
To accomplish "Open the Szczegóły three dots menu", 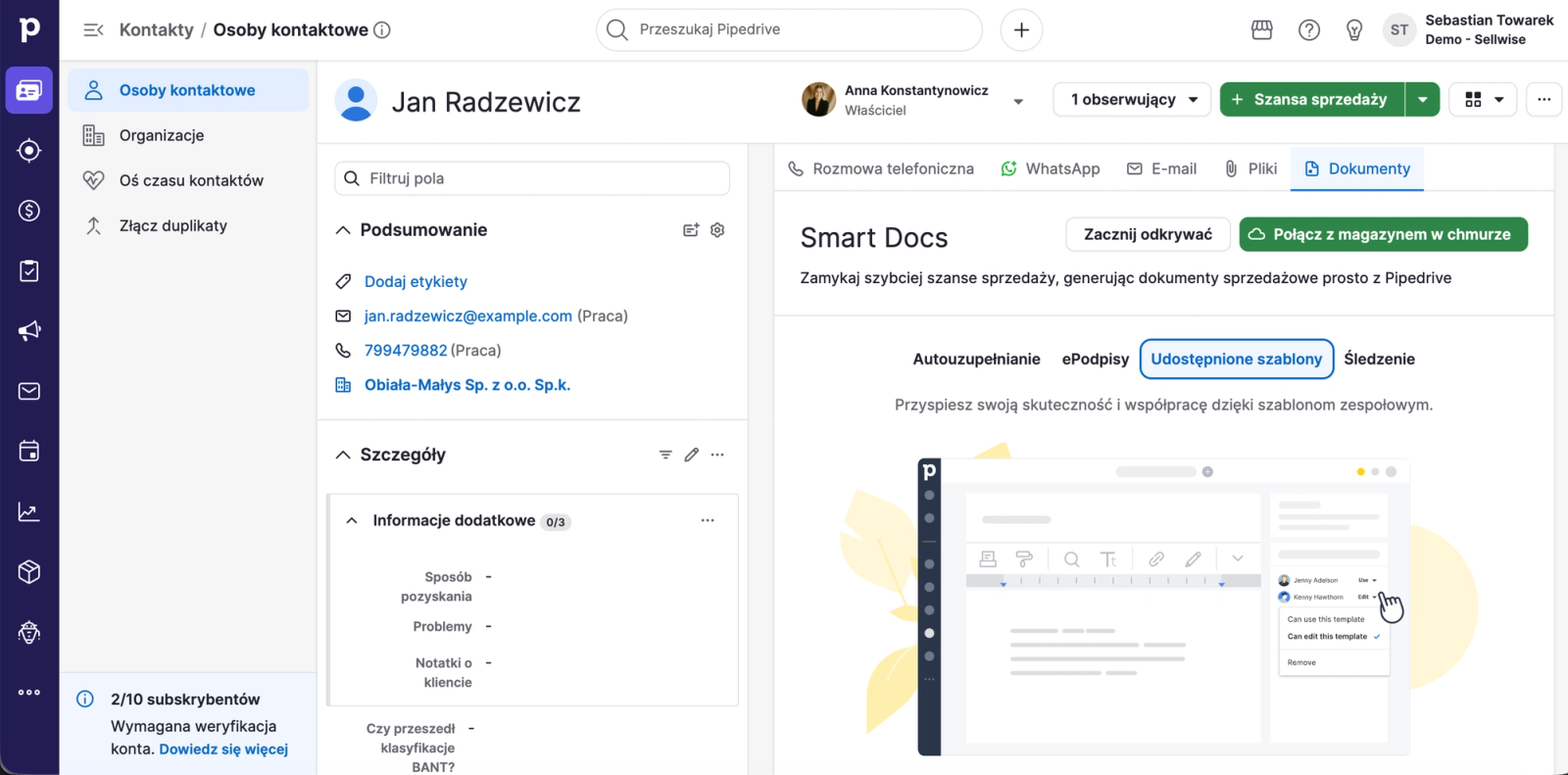I will point(717,455).
